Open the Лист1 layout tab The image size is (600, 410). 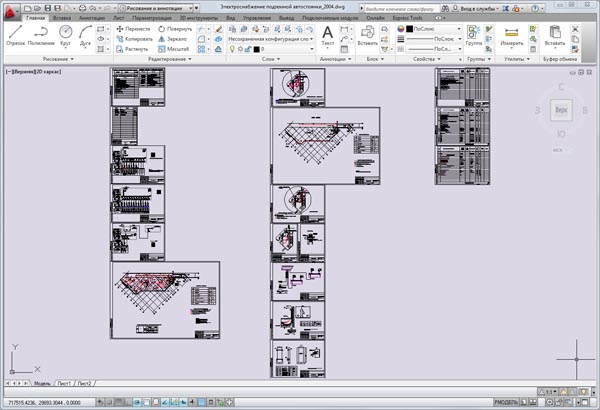(64, 383)
